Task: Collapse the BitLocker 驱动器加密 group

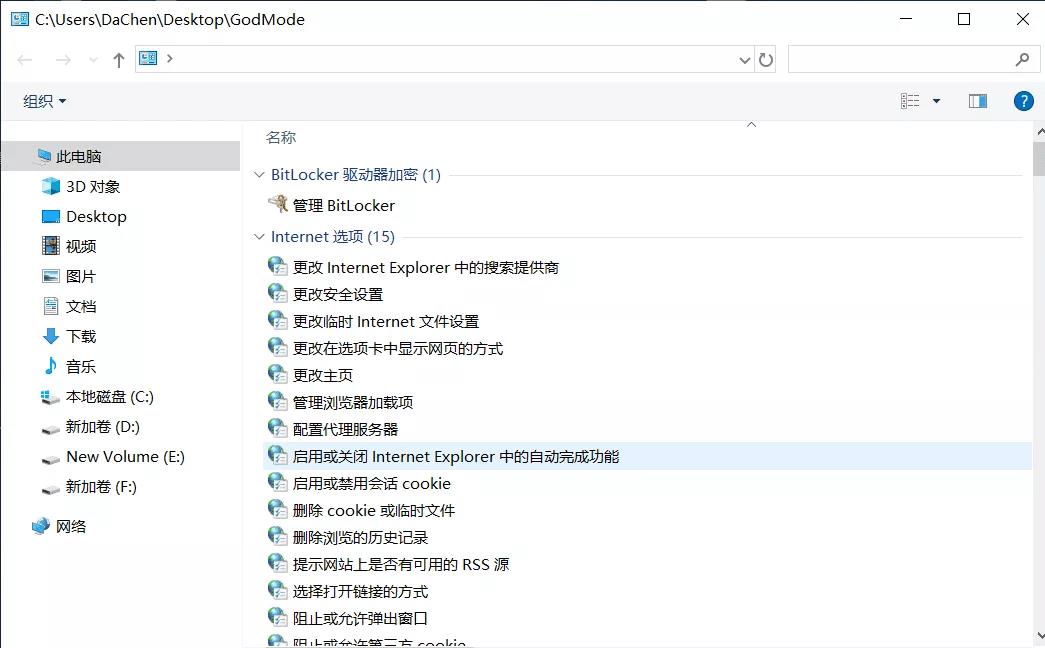Action: click(259, 175)
